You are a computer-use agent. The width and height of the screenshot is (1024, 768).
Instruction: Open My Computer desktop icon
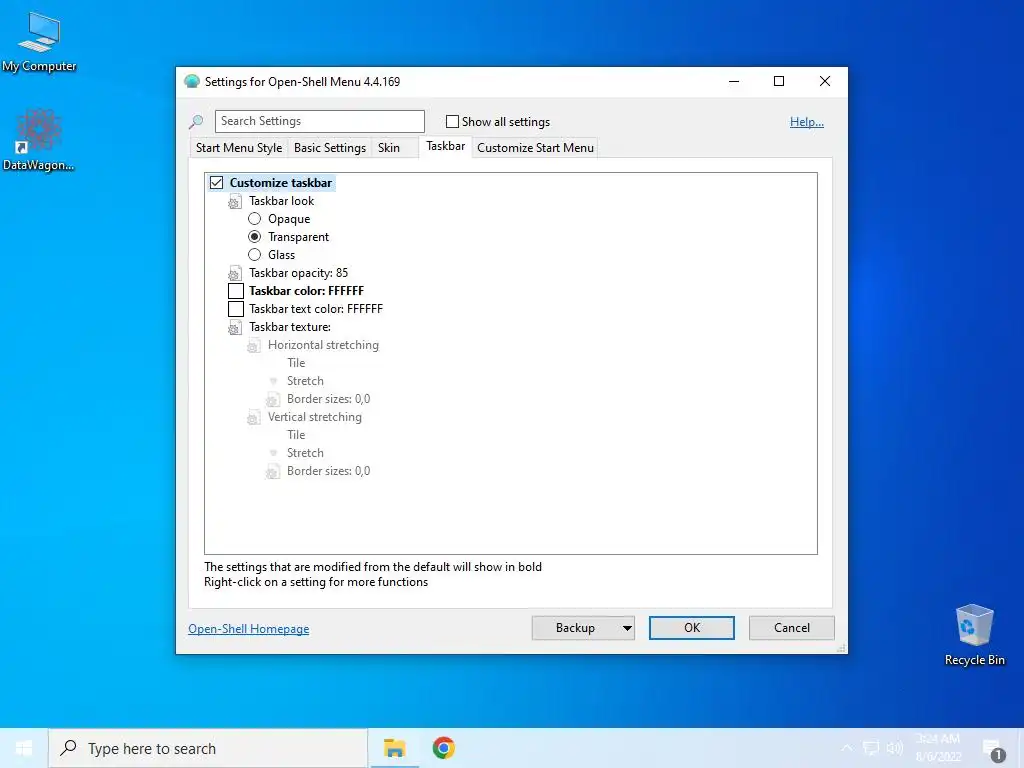coord(39,40)
